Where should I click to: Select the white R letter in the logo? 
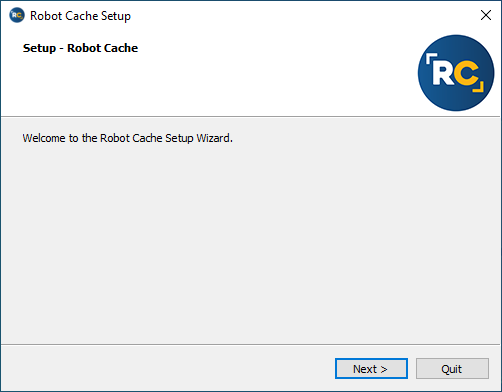click(443, 73)
